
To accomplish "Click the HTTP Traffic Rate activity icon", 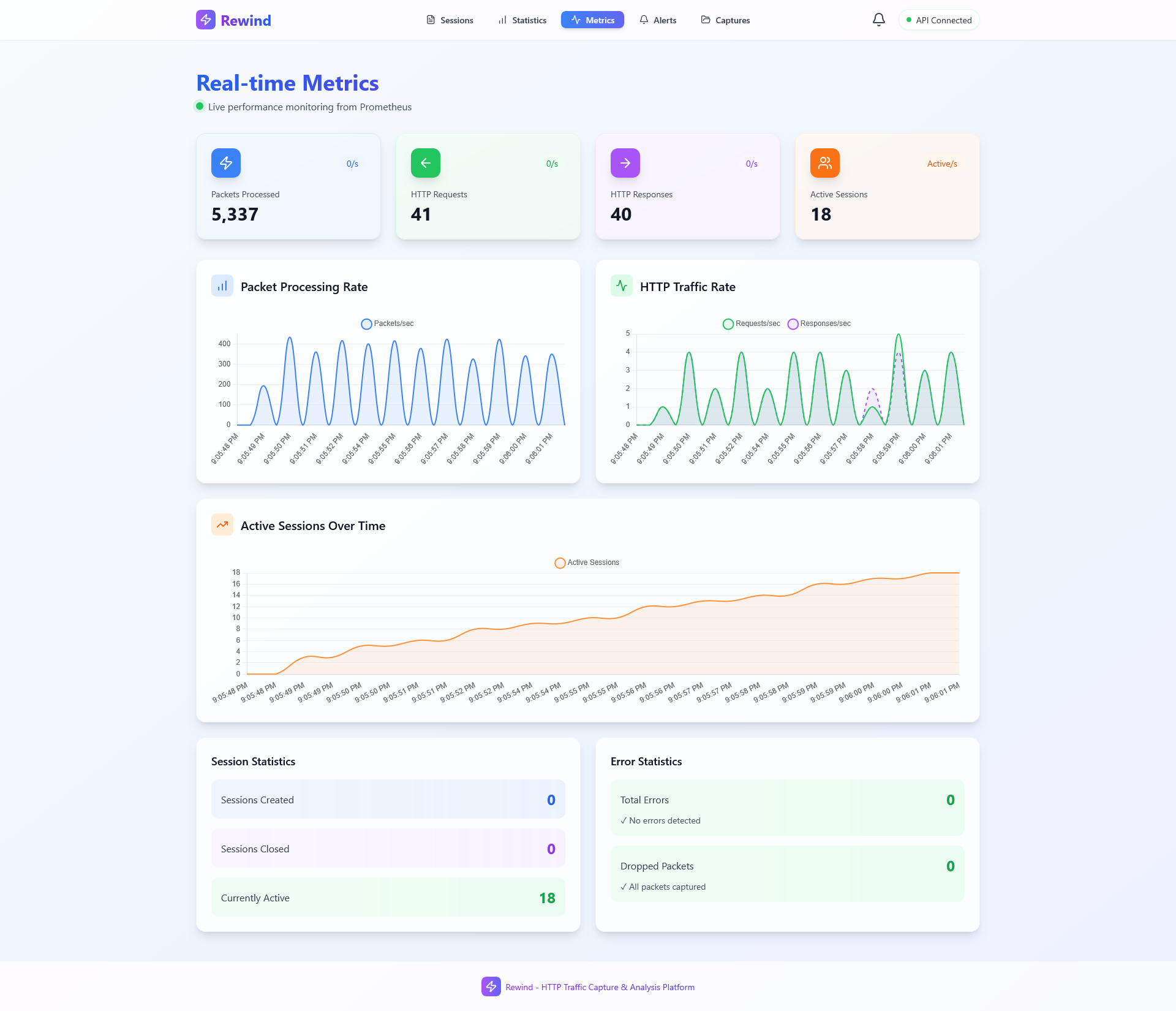I will coord(621,286).
